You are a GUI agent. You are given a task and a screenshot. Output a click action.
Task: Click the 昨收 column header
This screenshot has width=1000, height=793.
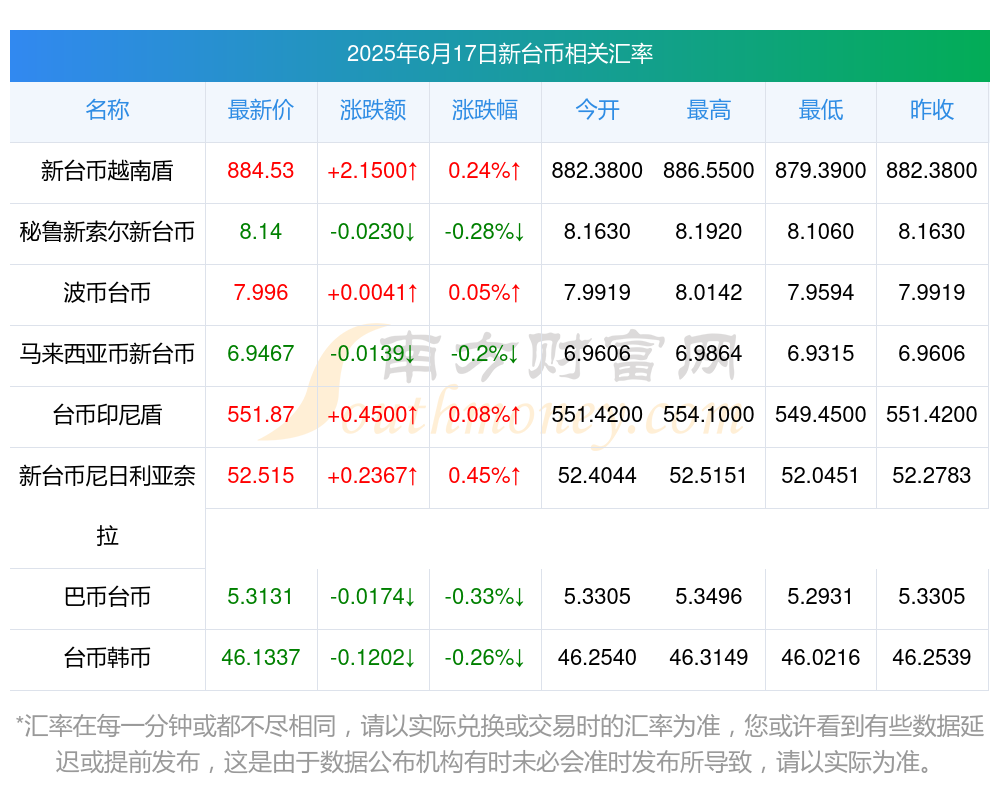[x=932, y=110]
